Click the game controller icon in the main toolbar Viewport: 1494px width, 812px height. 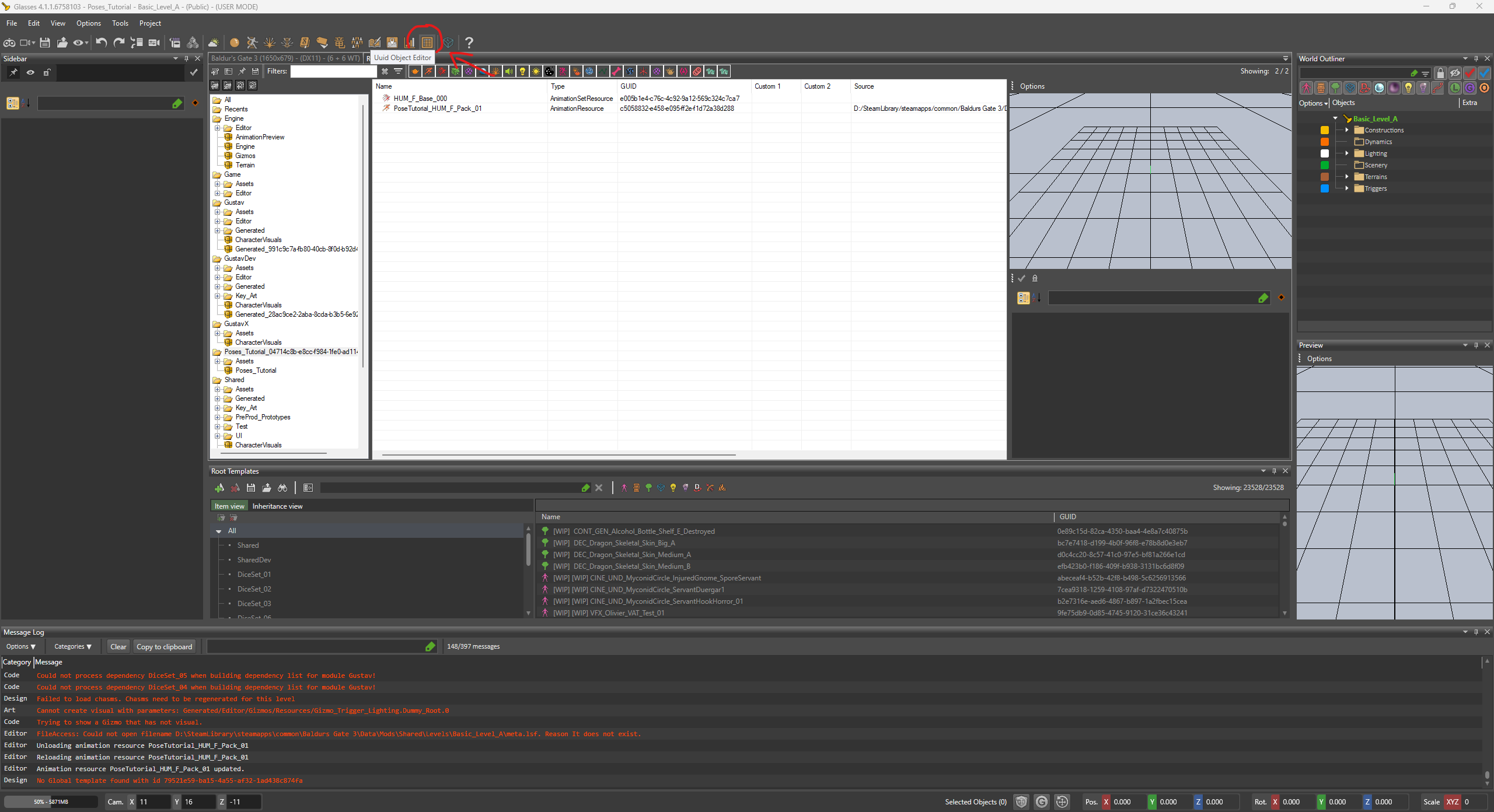[9, 43]
